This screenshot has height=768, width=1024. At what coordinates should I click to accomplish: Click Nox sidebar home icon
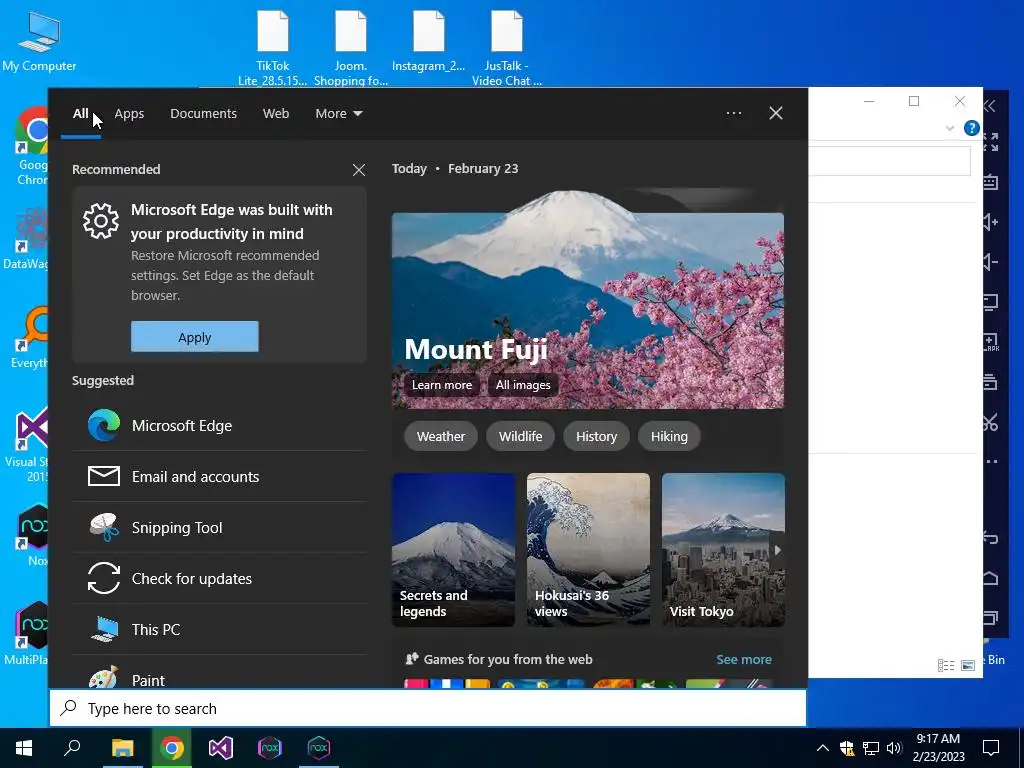(x=990, y=578)
